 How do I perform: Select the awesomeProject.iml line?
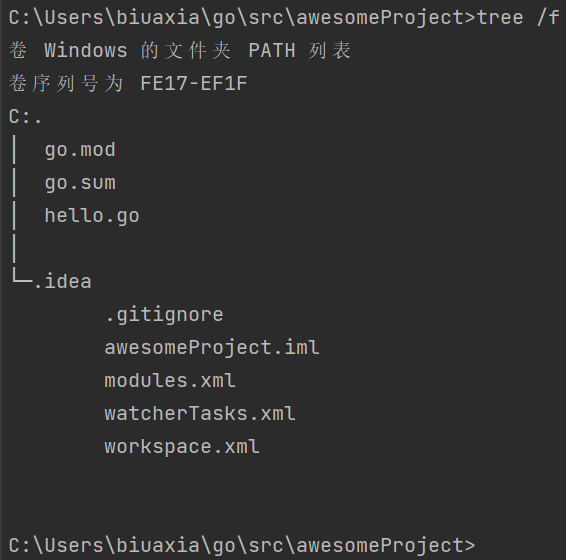(x=212, y=347)
